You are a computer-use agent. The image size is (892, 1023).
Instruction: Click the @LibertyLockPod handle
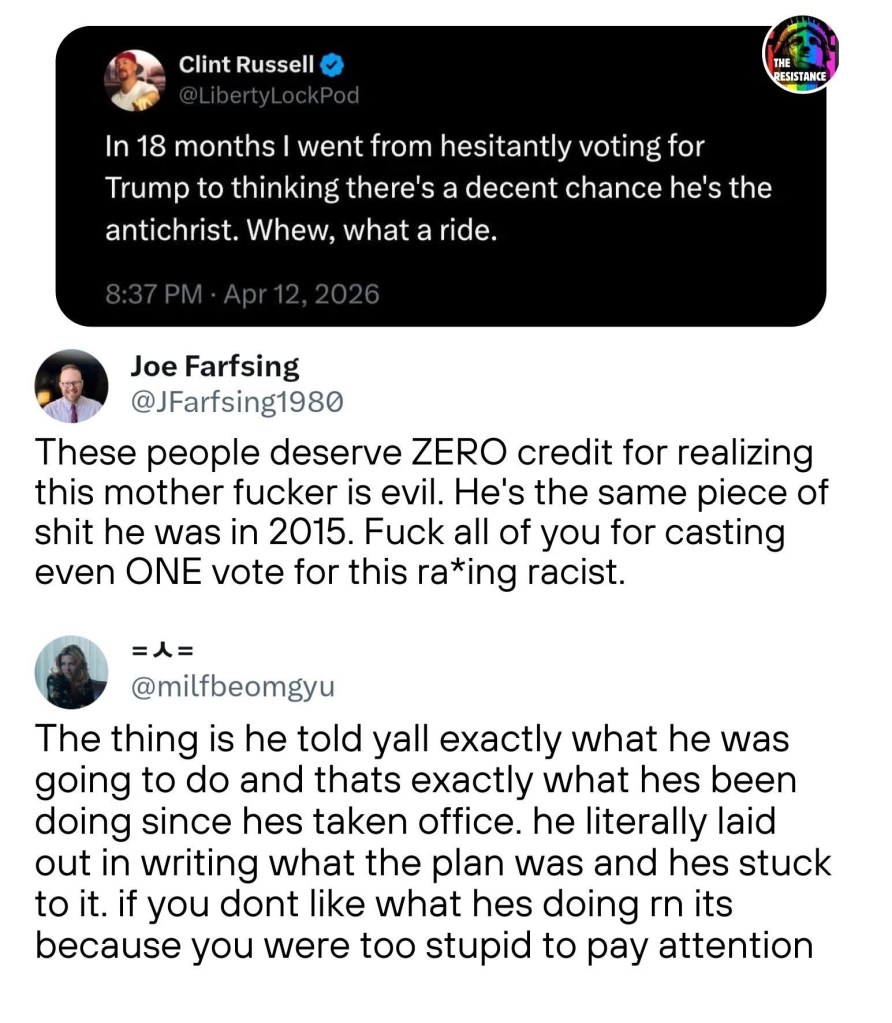pyautogui.click(x=268, y=96)
